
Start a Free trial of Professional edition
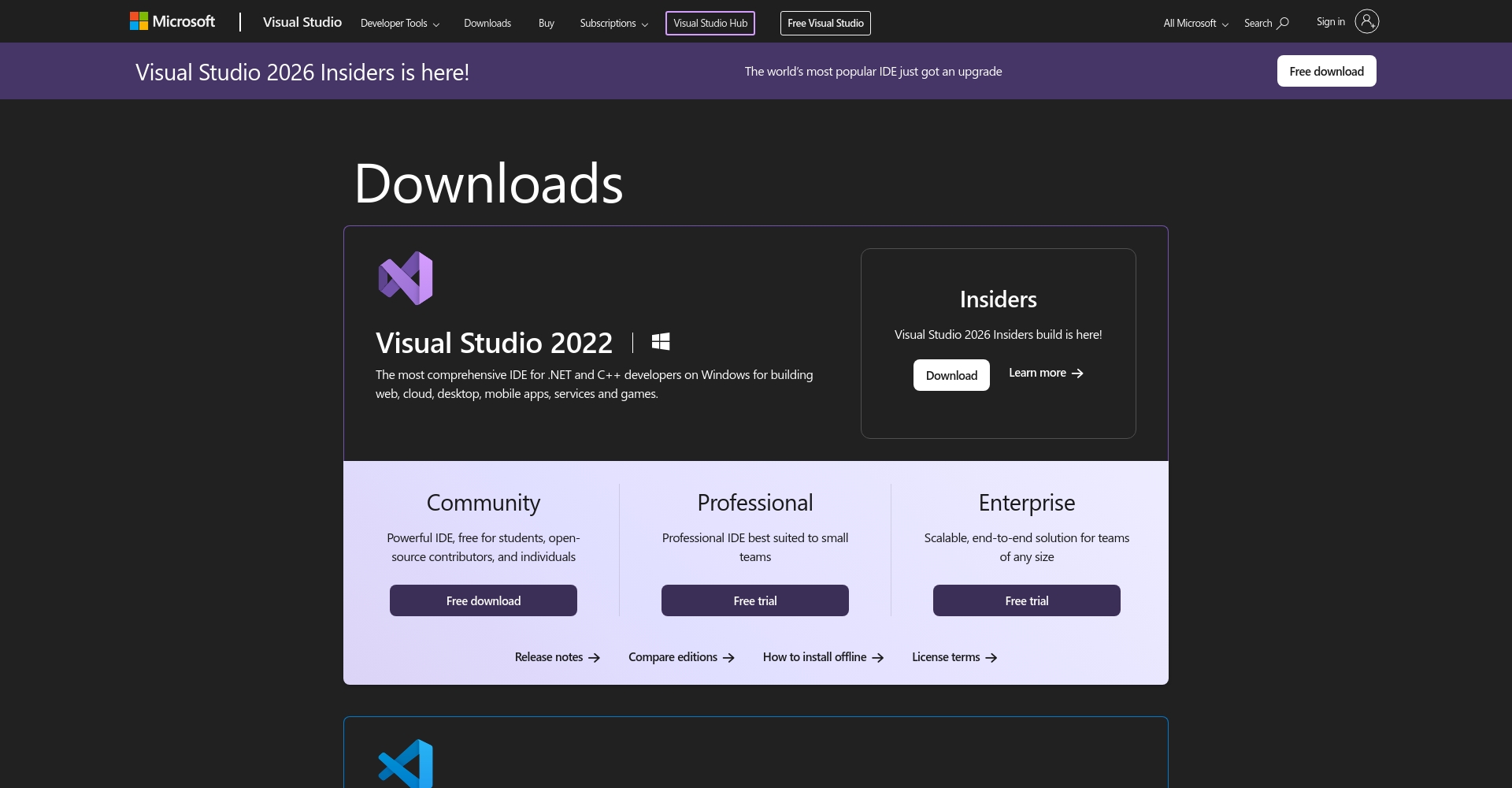pos(754,600)
